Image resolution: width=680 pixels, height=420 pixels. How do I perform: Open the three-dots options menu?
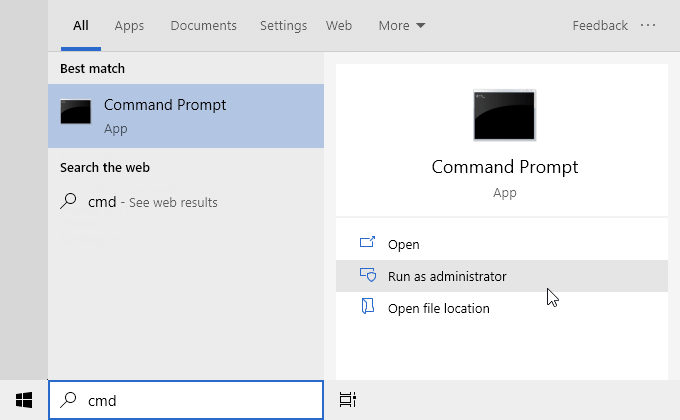[649, 25]
